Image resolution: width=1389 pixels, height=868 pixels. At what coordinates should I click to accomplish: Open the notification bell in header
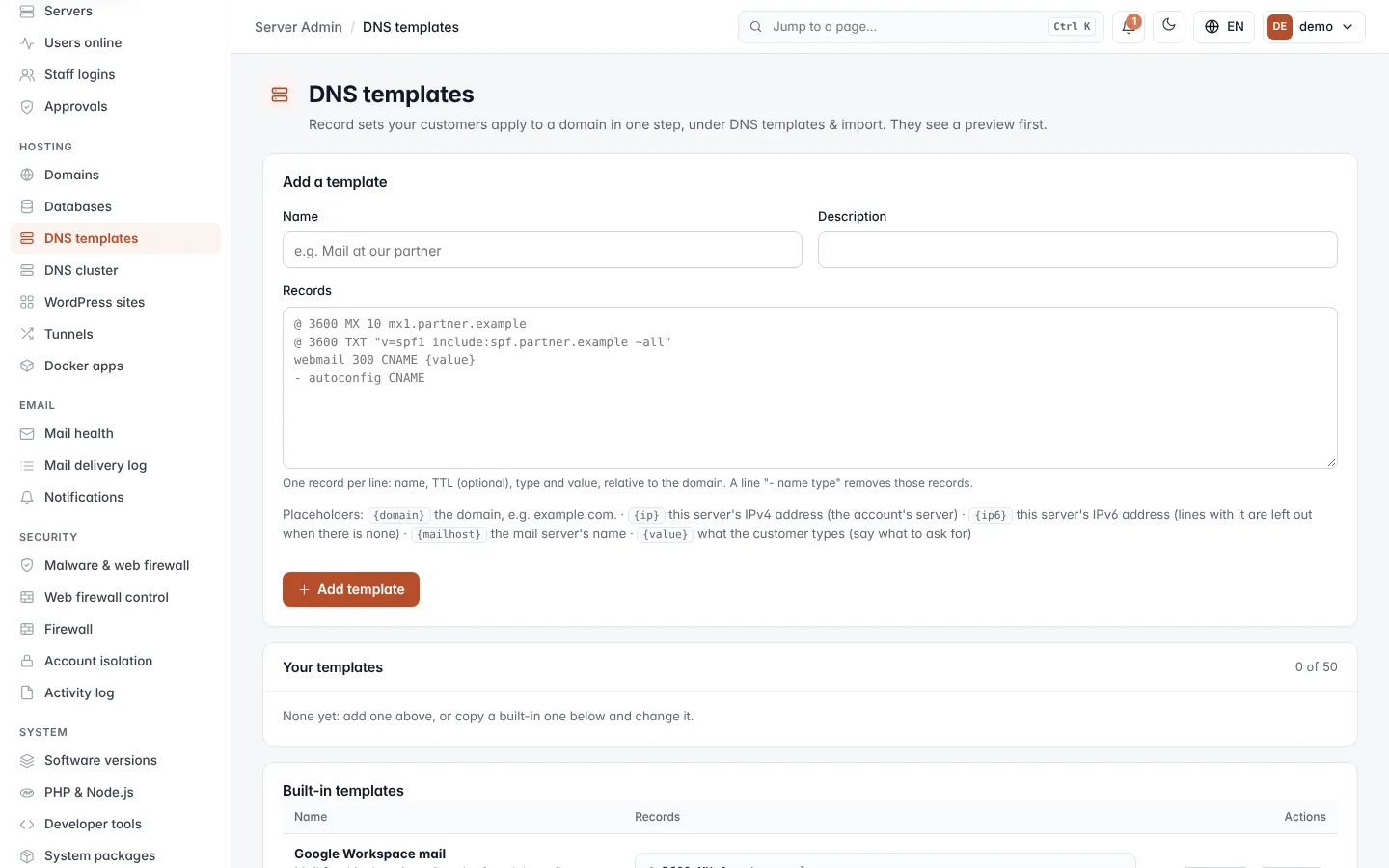pos(1129,27)
